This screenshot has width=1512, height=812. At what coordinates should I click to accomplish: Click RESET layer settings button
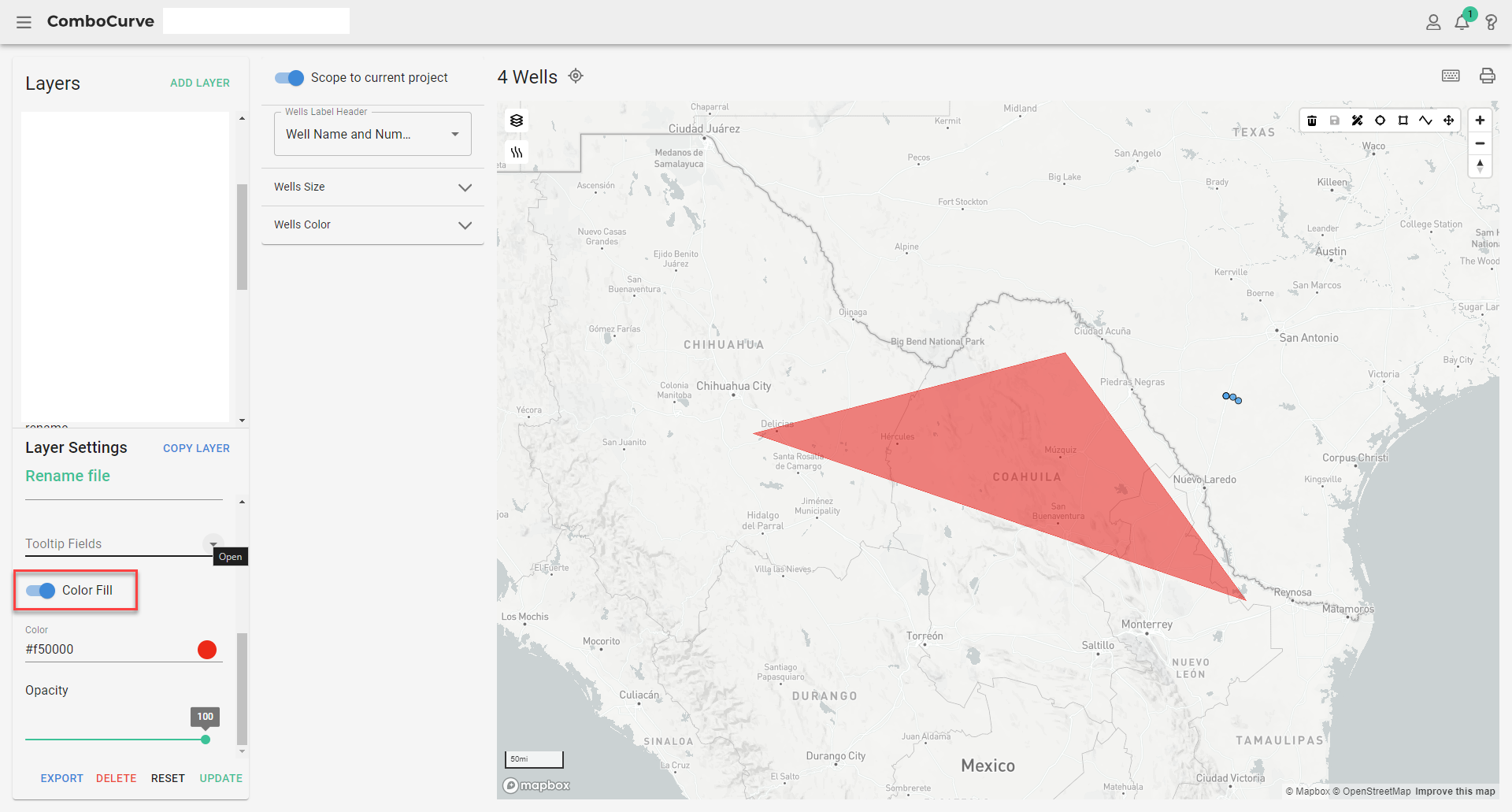coord(168,778)
